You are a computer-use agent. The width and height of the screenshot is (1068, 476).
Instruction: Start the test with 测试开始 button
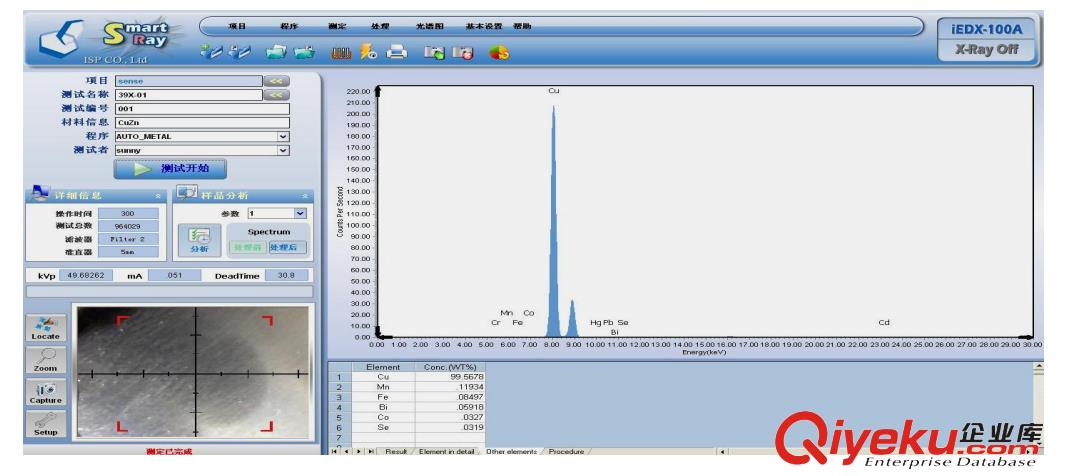click(x=170, y=169)
